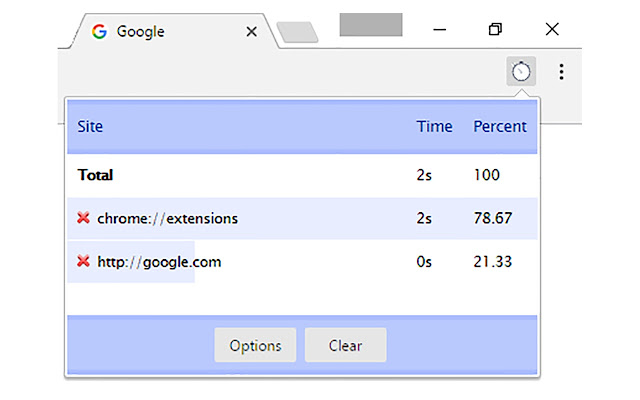
Task: Remove the http://google.com entry via red X
Action: click(83, 262)
